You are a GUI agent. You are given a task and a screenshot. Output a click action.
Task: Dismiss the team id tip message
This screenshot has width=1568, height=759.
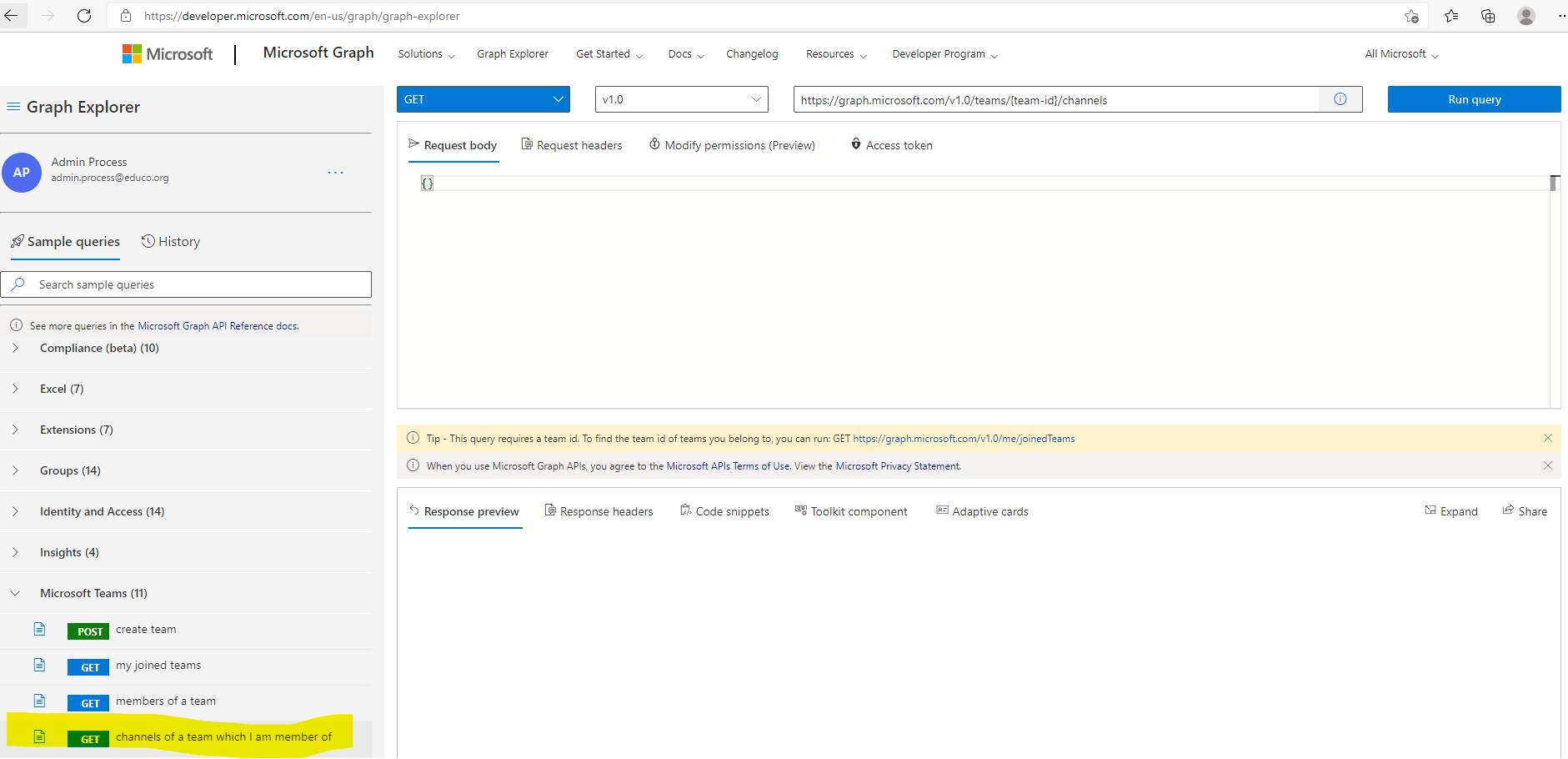[1548, 438]
